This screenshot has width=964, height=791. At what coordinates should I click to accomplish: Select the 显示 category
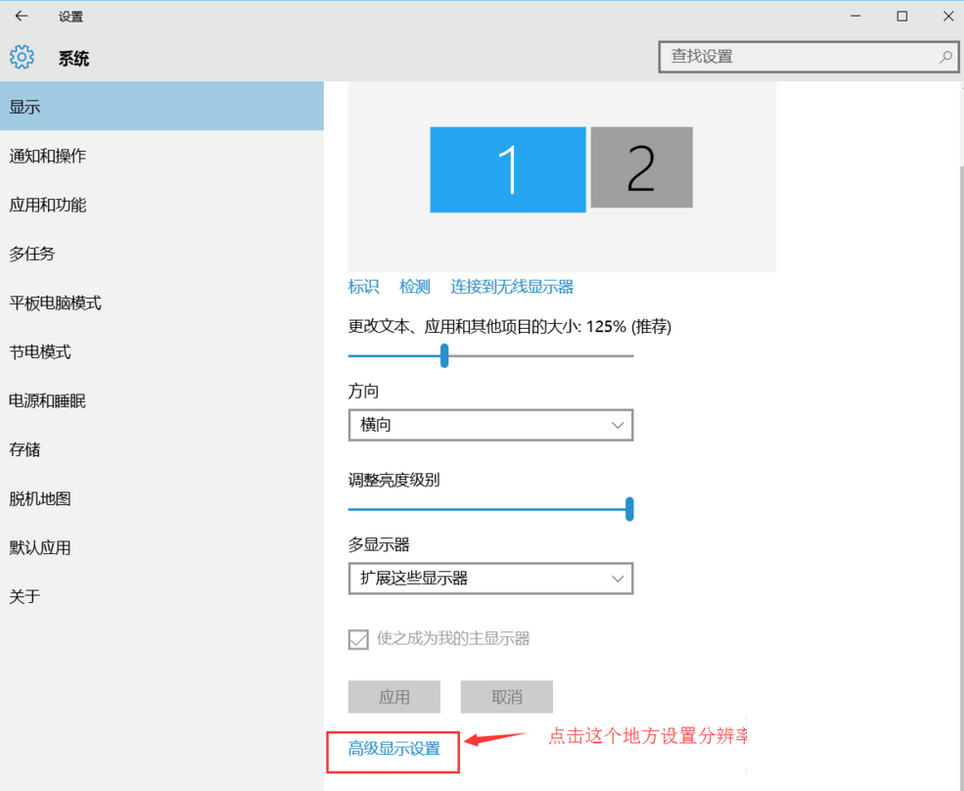[x=162, y=106]
